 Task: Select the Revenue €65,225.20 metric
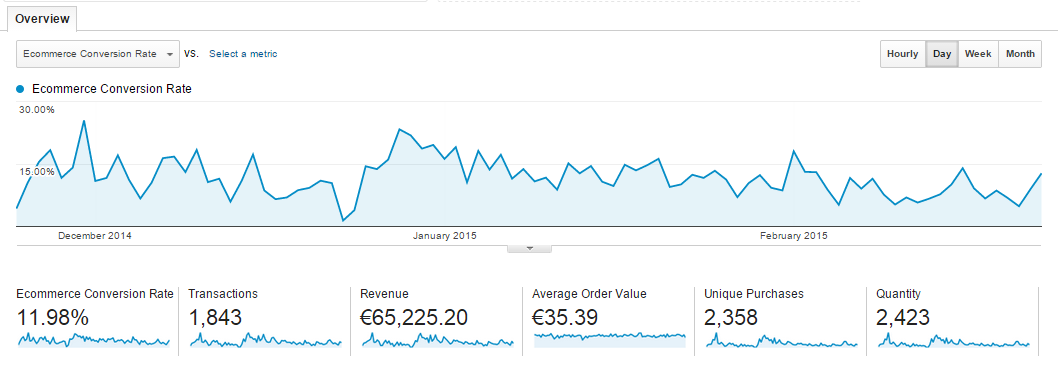(414, 317)
